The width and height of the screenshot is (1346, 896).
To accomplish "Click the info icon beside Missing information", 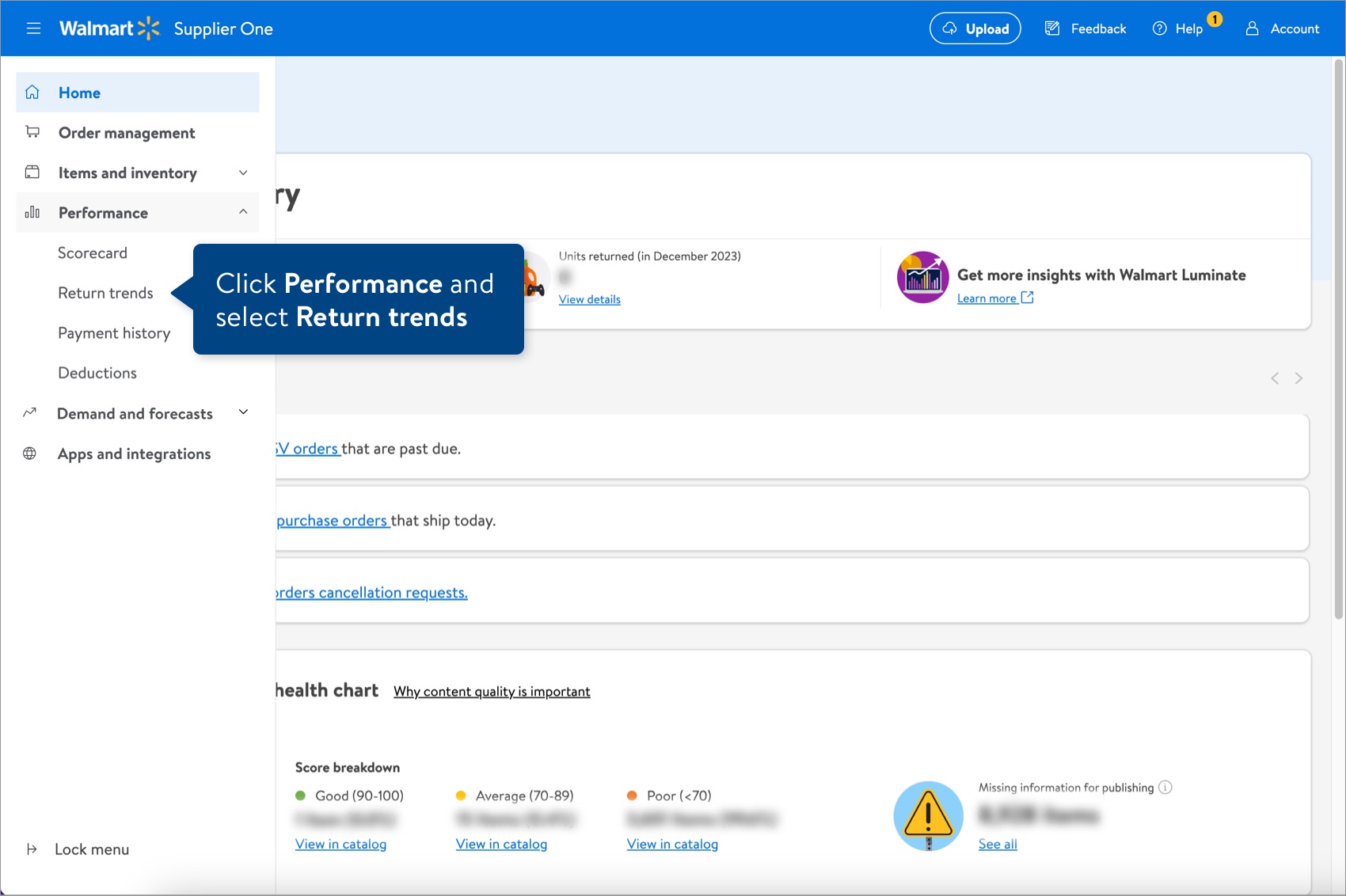I will coord(1165,787).
